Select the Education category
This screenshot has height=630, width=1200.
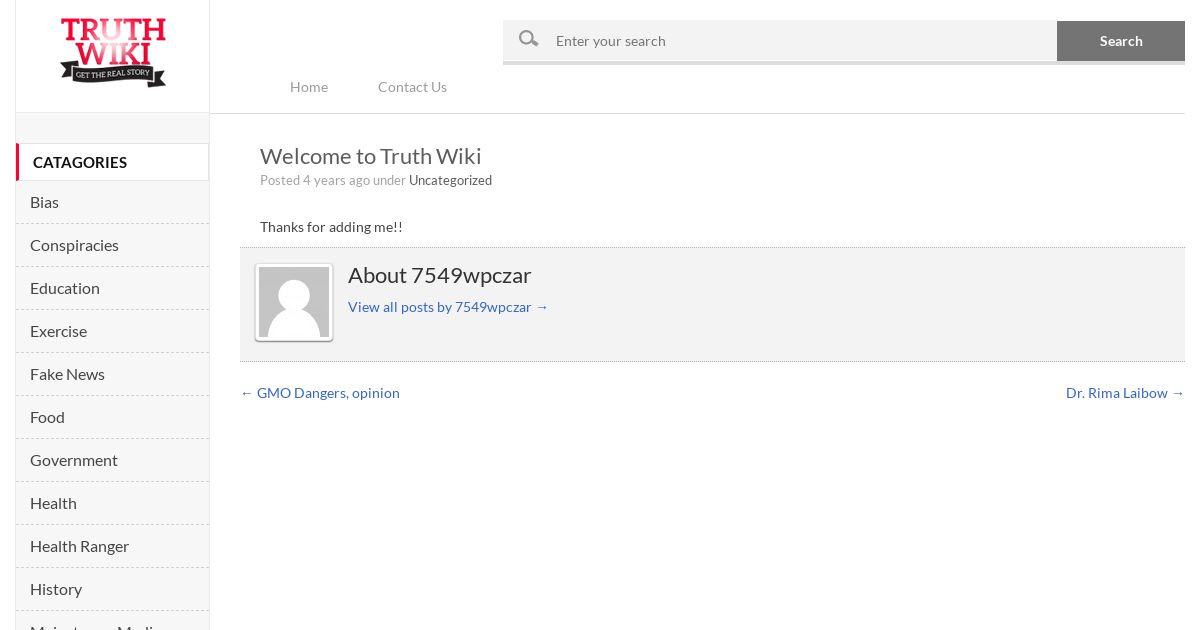pyautogui.click(x=112, y=288)
